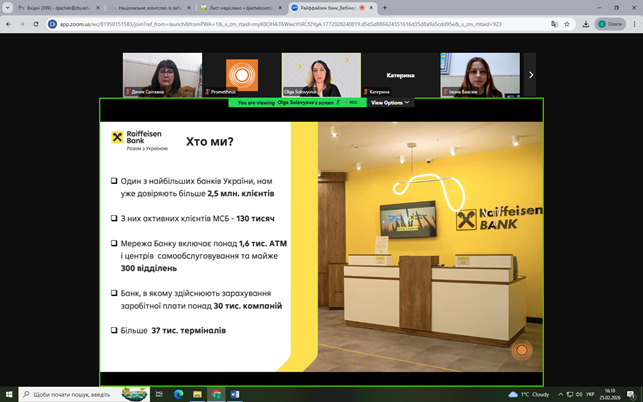The image size is (643, 402).
Task: Open Microsoft Word from the taskbar
Action: (236, 394)
